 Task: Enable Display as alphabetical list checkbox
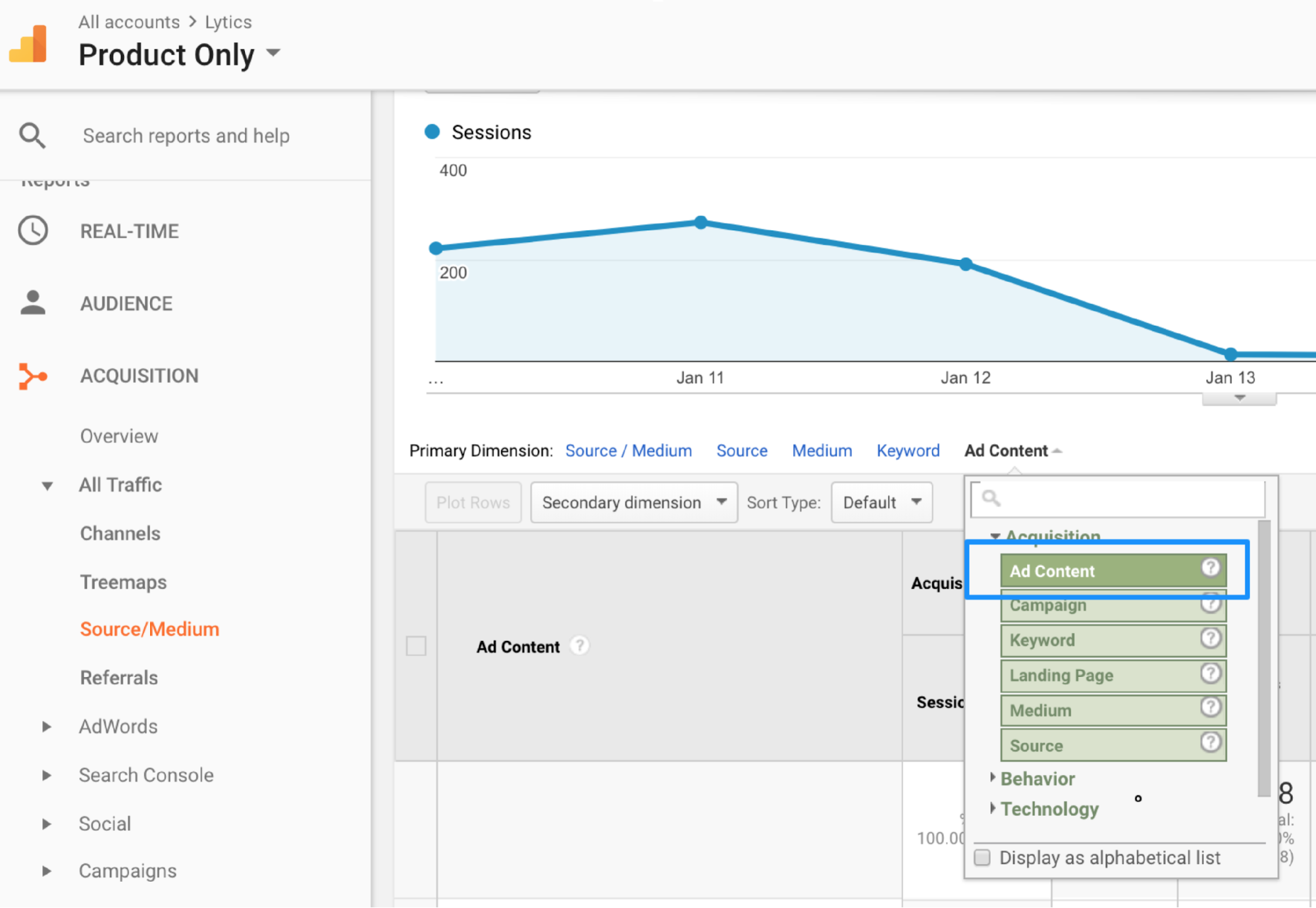[x=982, y=857]
